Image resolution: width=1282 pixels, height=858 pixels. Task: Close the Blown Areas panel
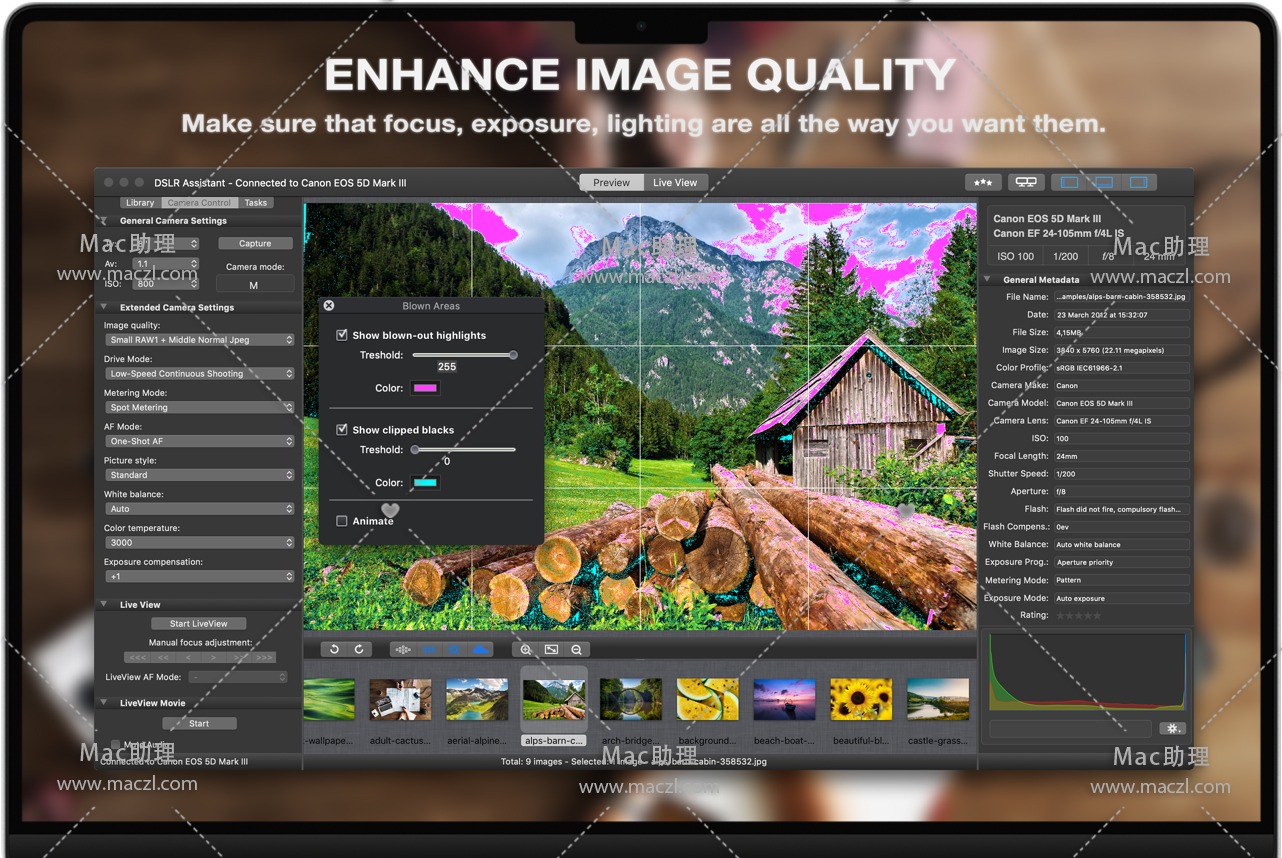(329, 306)
